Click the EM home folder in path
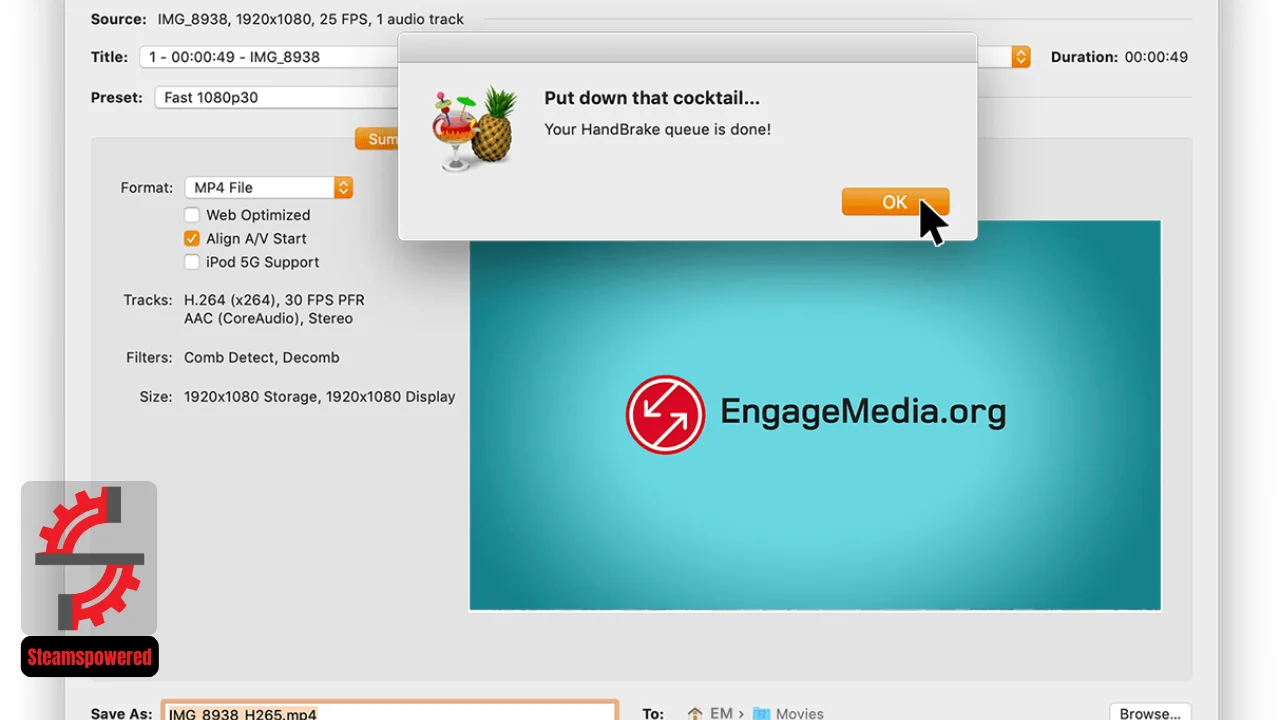Screen dimensions: 1280x720 coord(710,713)
